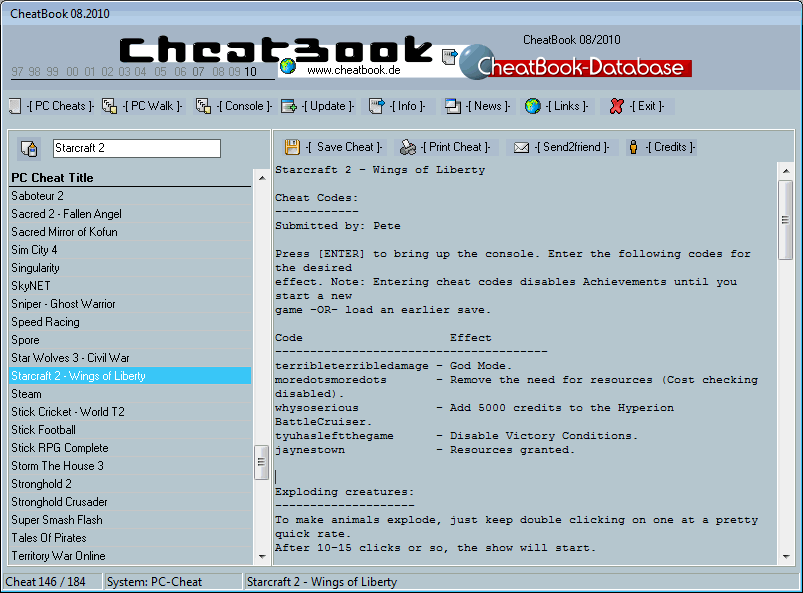The height and width of the screenshot is (593, 803).
Task: Select year 09 in the year strip
Action: pos(235,72)
